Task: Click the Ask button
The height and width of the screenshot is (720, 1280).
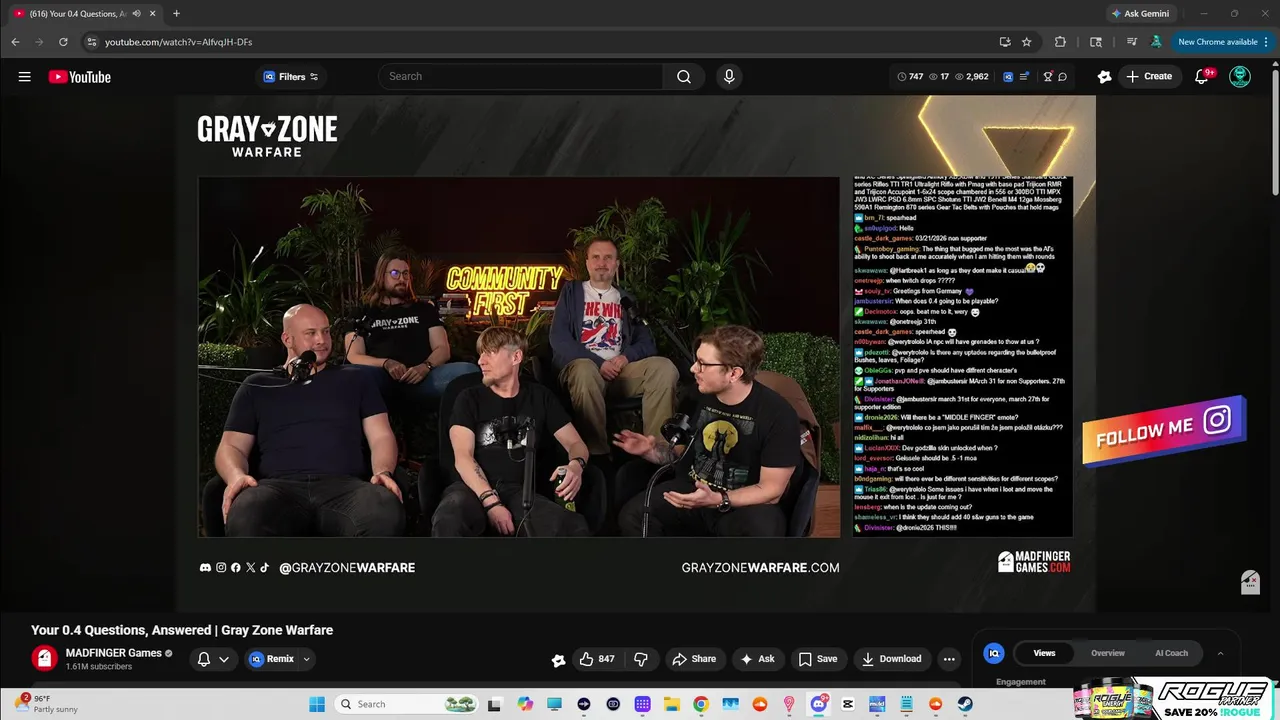Action: 757,659
